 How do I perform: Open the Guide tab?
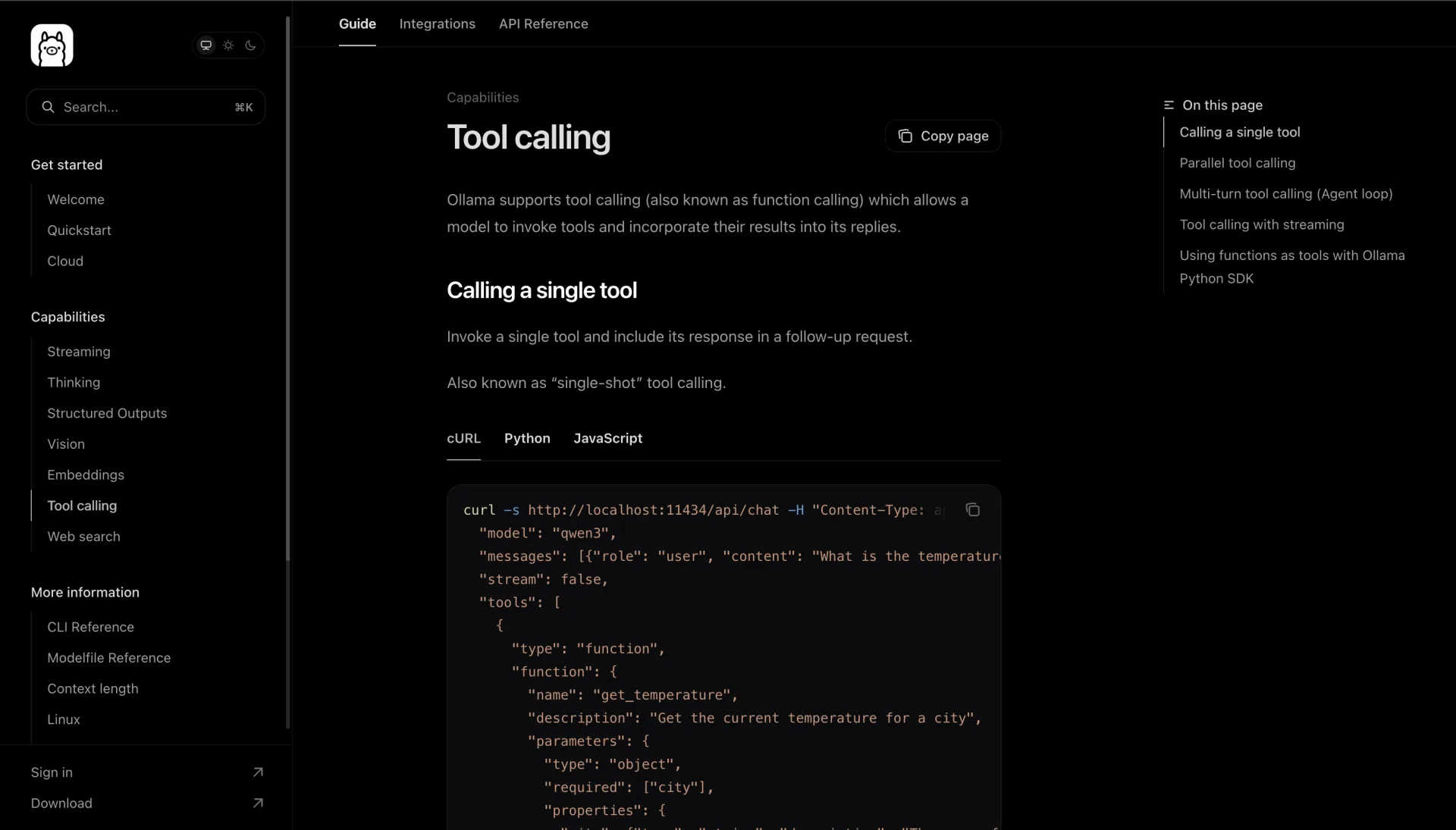357,23
